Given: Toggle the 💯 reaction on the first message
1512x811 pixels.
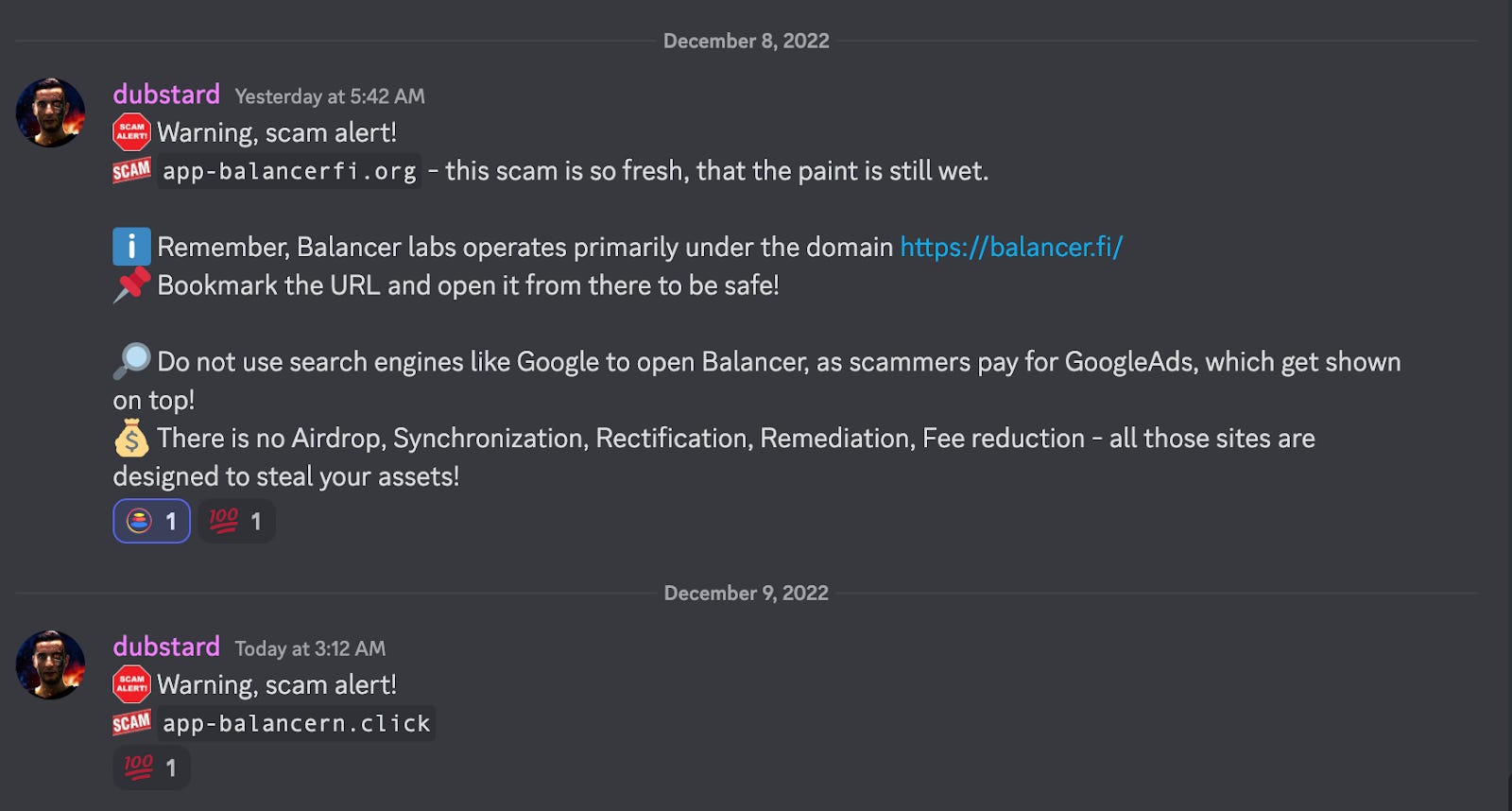Looking at the screenshot, I should coord(236,521).
